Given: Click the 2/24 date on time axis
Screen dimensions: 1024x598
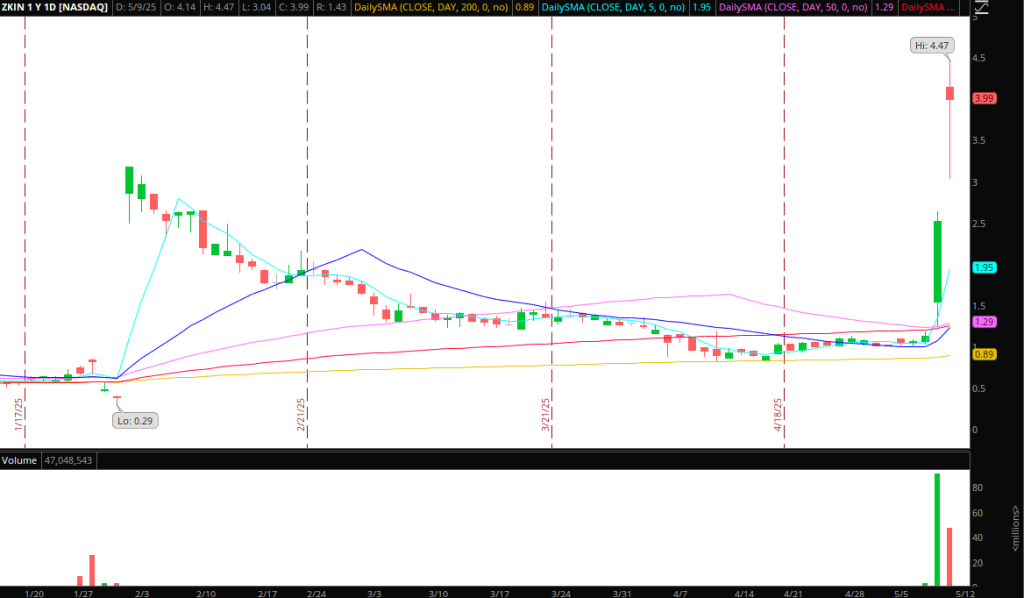Looking at the screenshot, I should (317, 593).
